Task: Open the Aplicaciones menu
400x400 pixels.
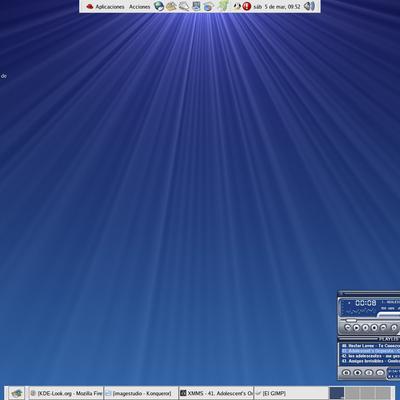Action: pyautogui.click(x=110, y=7)
